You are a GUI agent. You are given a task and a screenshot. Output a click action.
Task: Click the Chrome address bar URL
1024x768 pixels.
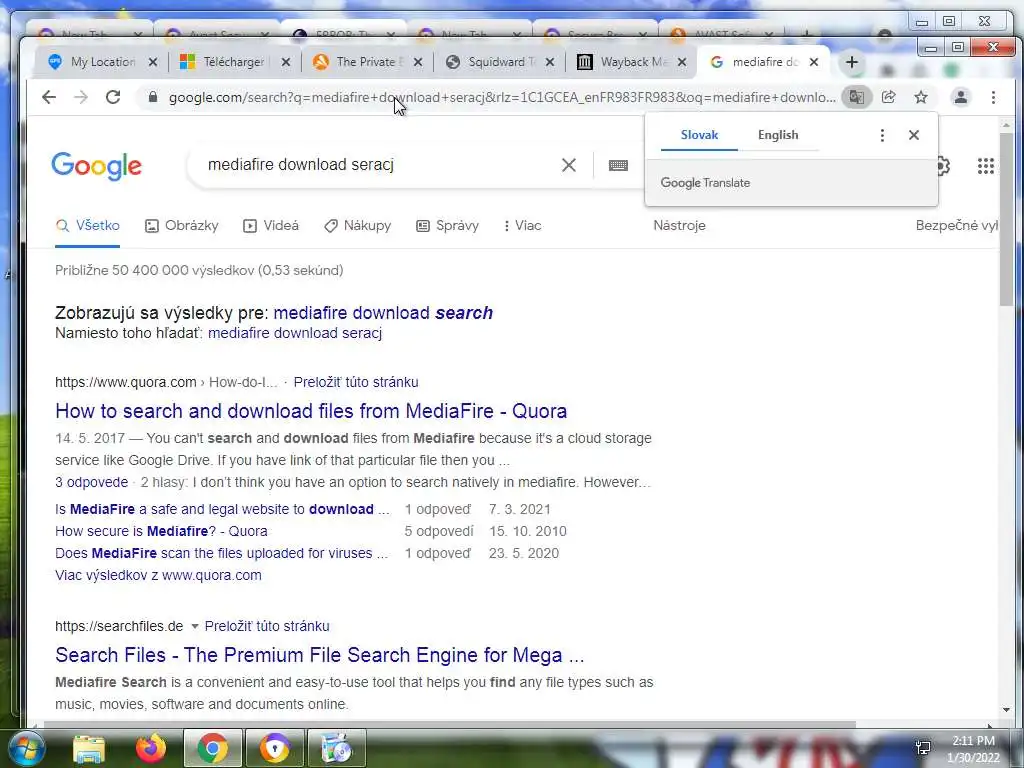click(502, 97)
